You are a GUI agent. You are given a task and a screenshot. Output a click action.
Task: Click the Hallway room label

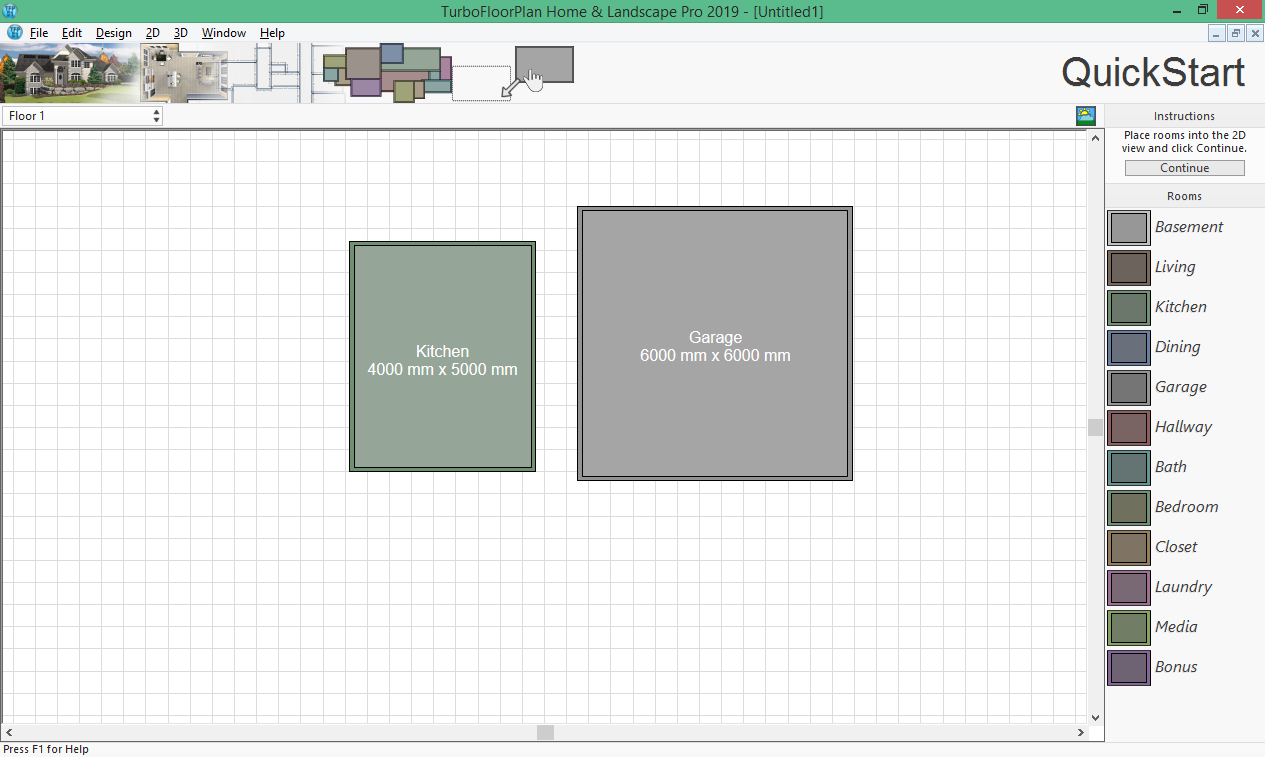tap(1183, 427)
